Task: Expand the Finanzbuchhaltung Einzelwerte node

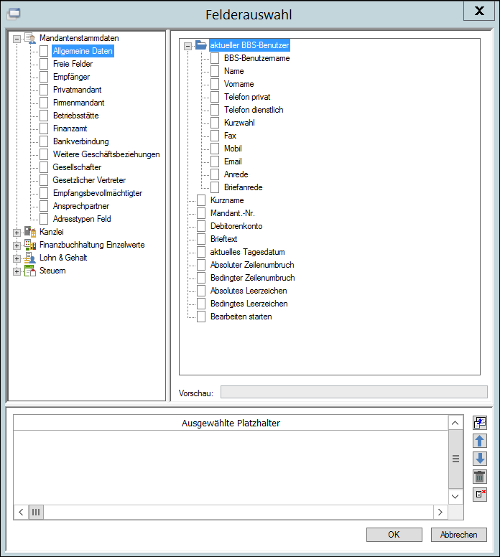Action: [x=17, y=245]
